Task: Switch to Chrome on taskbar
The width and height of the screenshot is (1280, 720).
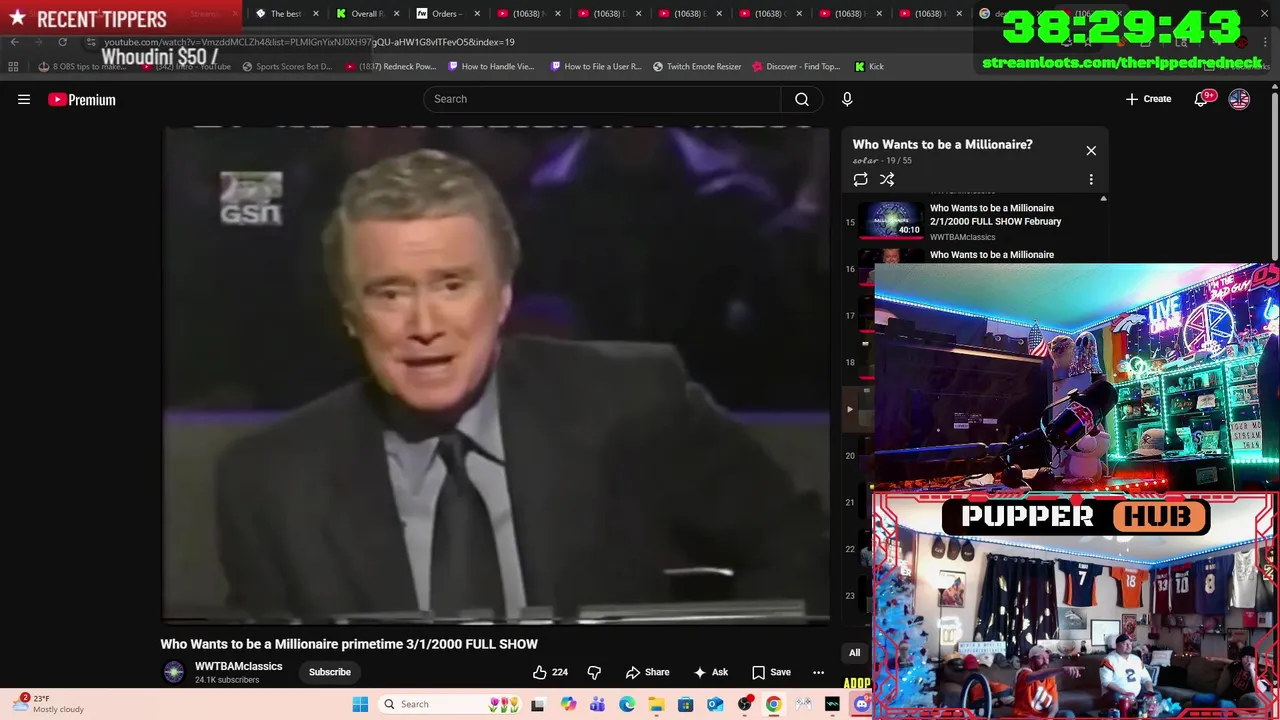Action: 774,704
